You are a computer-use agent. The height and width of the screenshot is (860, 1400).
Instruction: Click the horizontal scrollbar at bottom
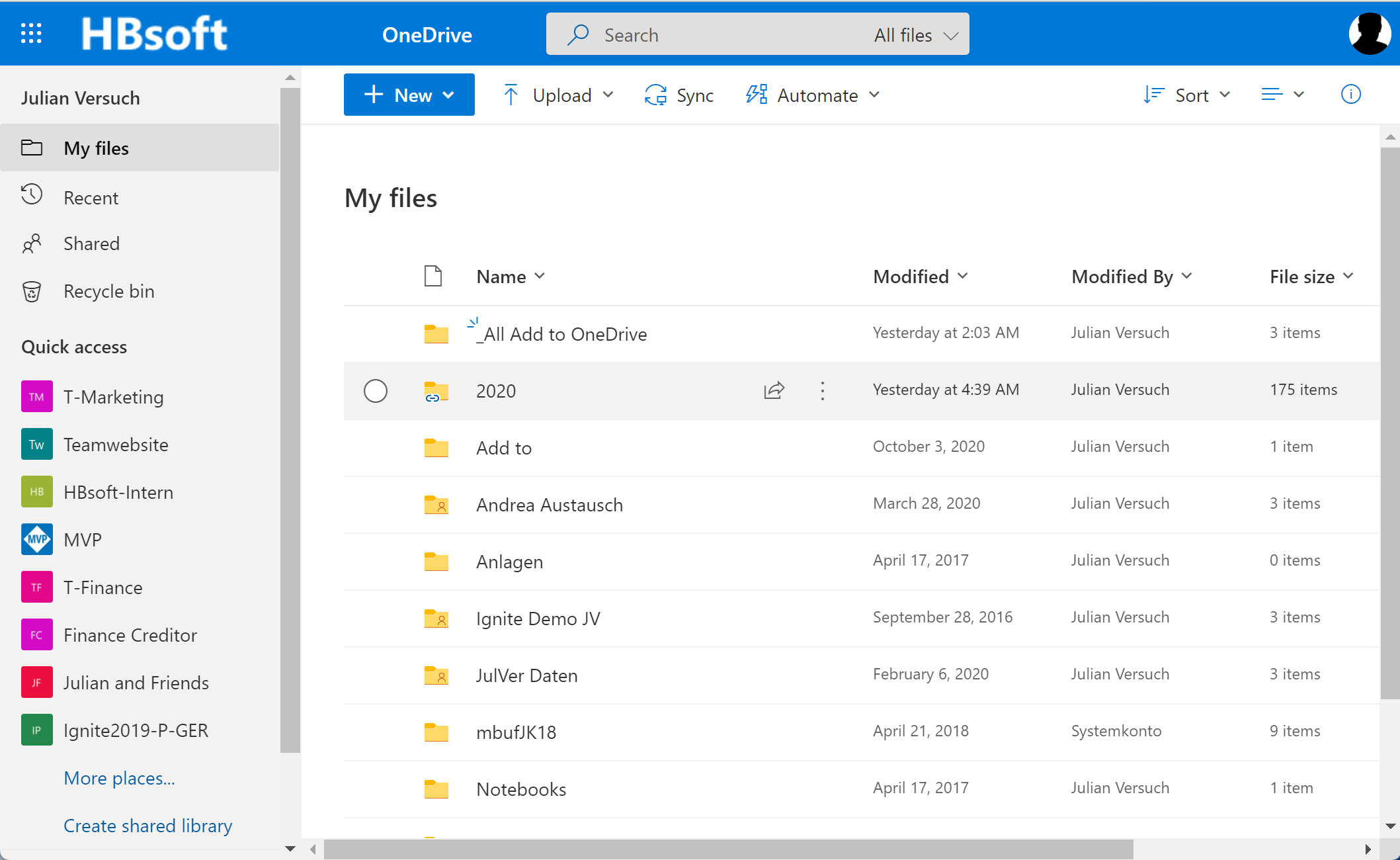[x=727, y=849]
